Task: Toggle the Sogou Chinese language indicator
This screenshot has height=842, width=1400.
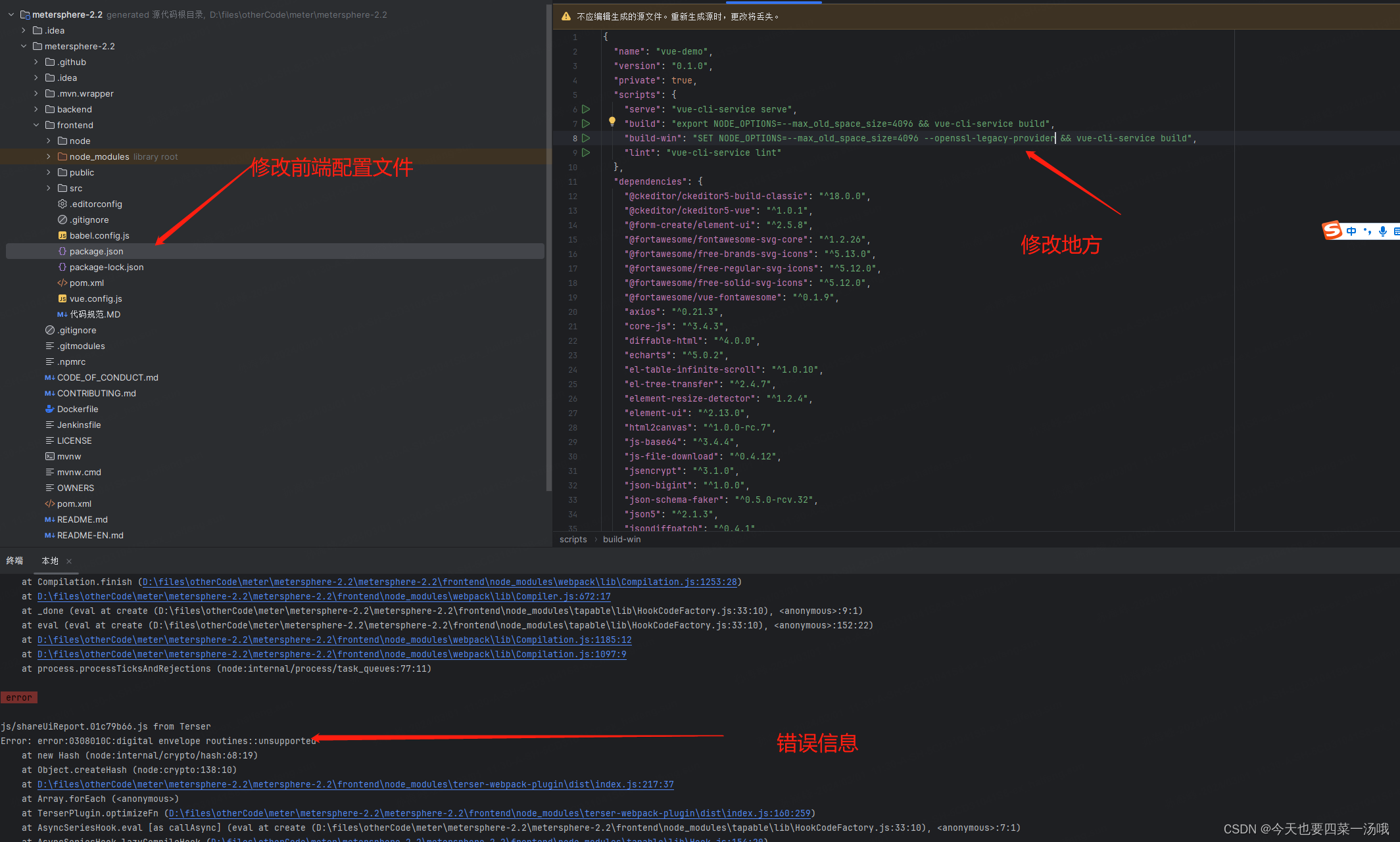Action: coord(1351,231)
